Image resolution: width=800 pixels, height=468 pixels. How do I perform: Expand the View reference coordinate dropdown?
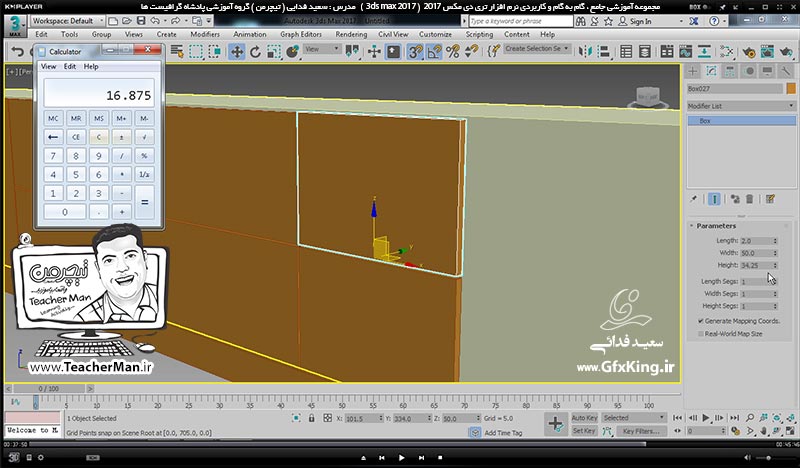322,49
